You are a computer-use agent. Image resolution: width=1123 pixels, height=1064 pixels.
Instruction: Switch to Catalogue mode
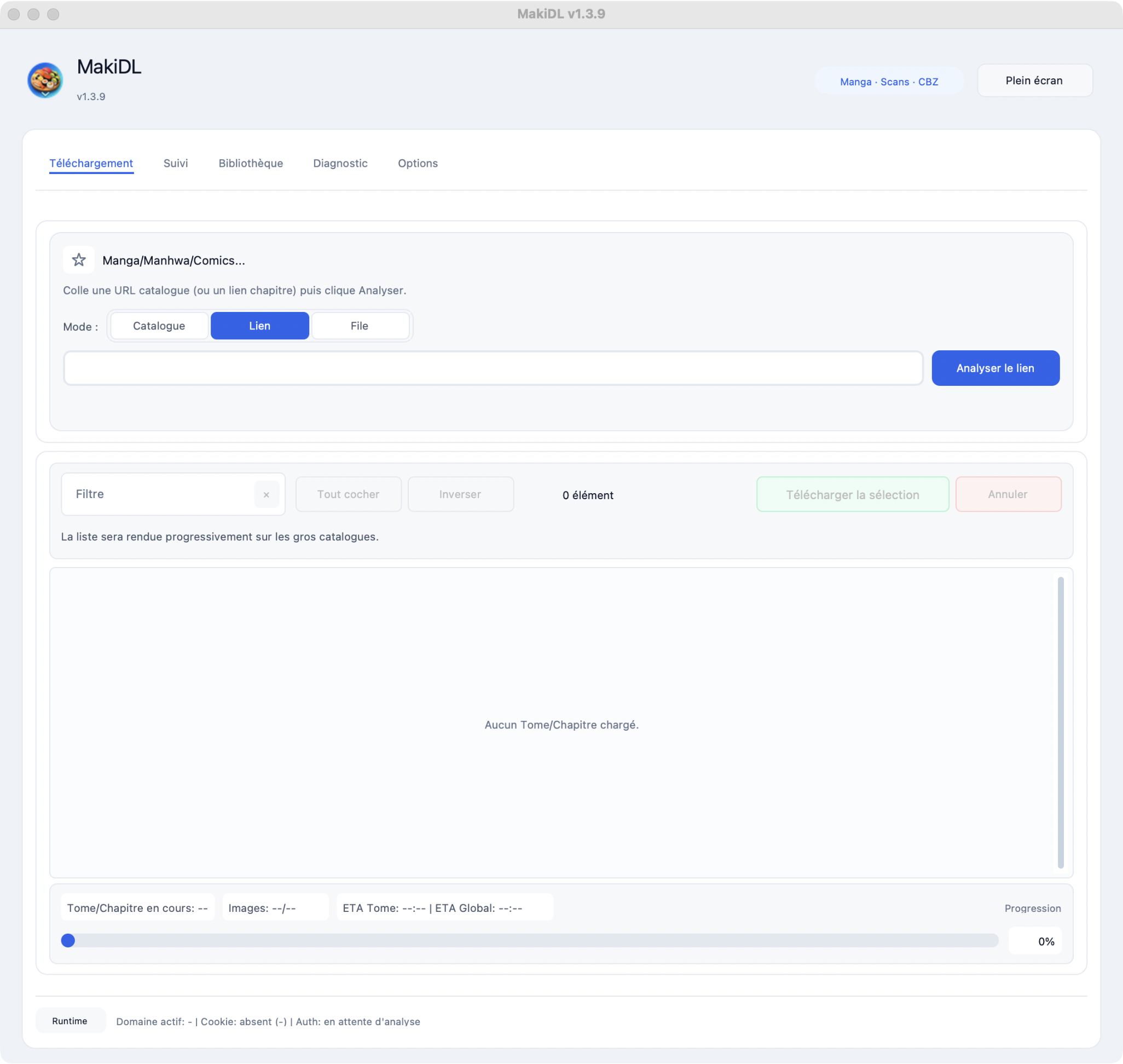coord(159,326)
